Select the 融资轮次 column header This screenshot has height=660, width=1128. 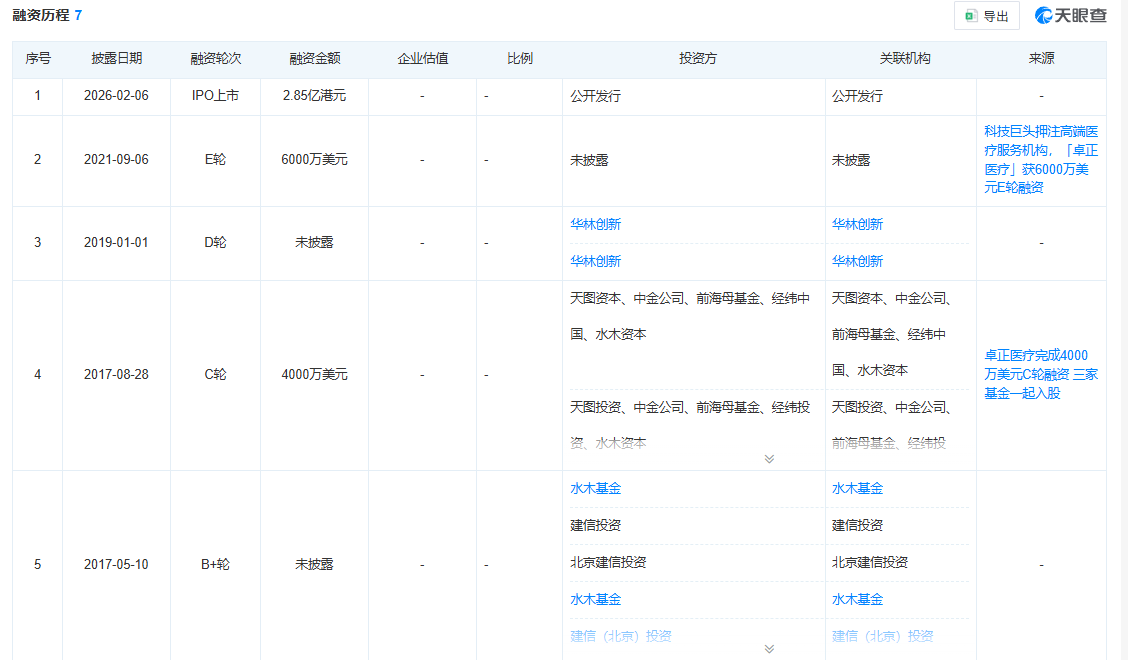216,59
